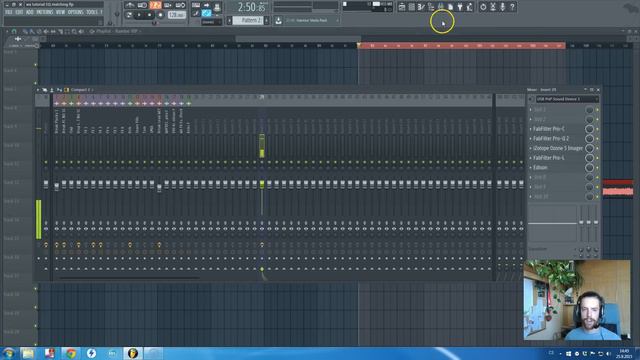The width and height of the screenshot is (640, 360).
Task: Open the USB PnP Sound Device input dropdown
Action: pyautogui.click(x=567, y=99)
